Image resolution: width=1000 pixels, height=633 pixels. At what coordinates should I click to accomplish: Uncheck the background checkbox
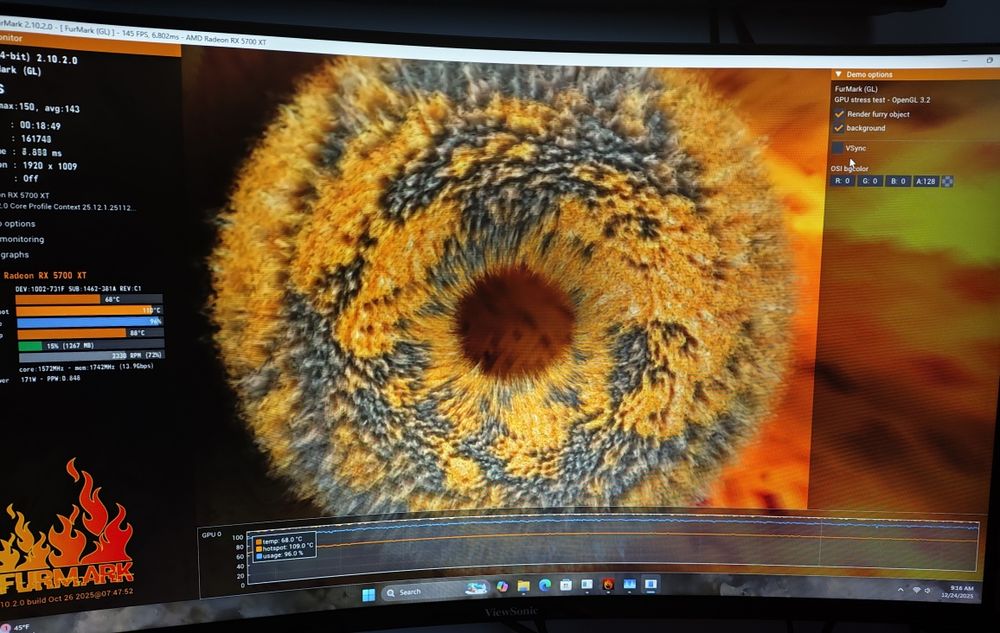point(839,128)
